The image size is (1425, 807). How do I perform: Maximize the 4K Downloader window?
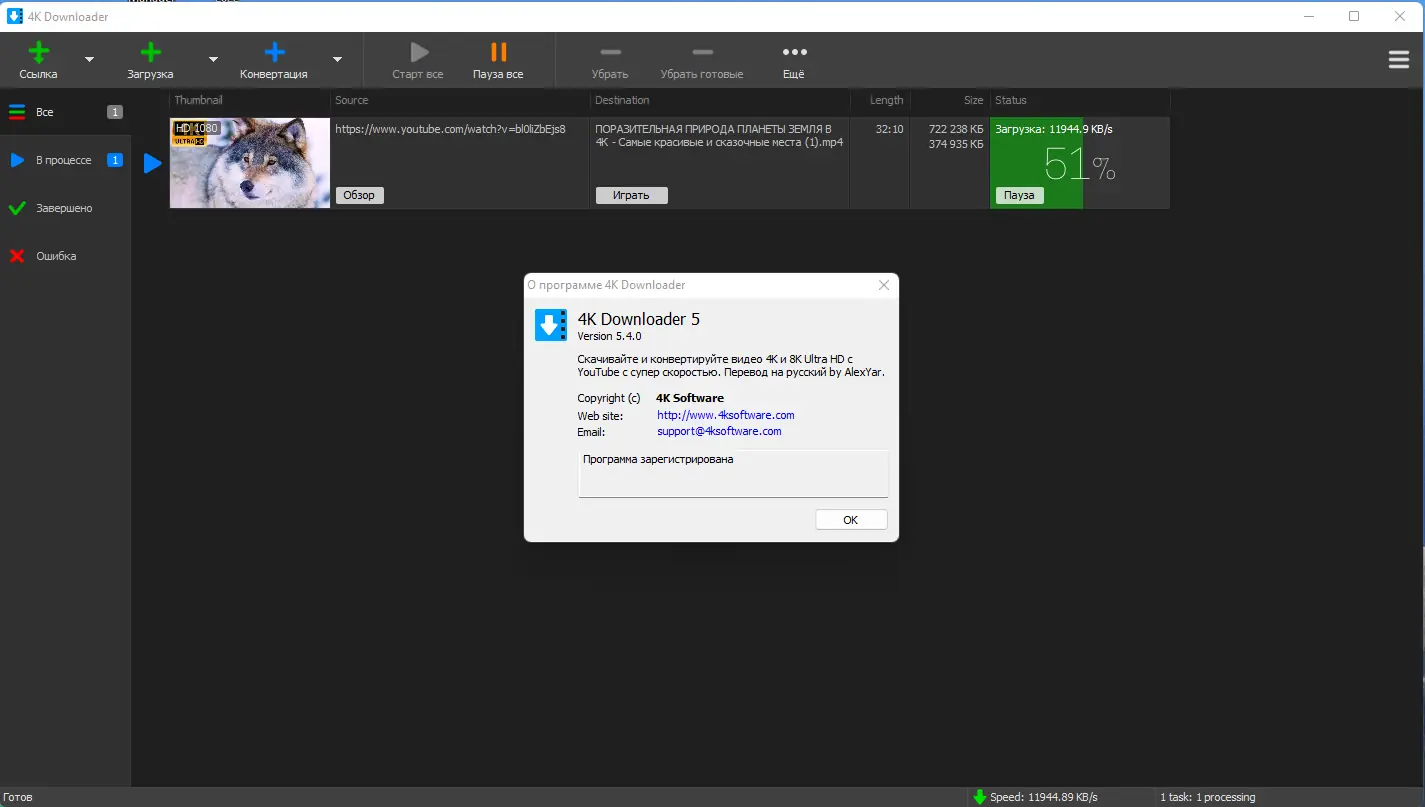click(1354, 16)
